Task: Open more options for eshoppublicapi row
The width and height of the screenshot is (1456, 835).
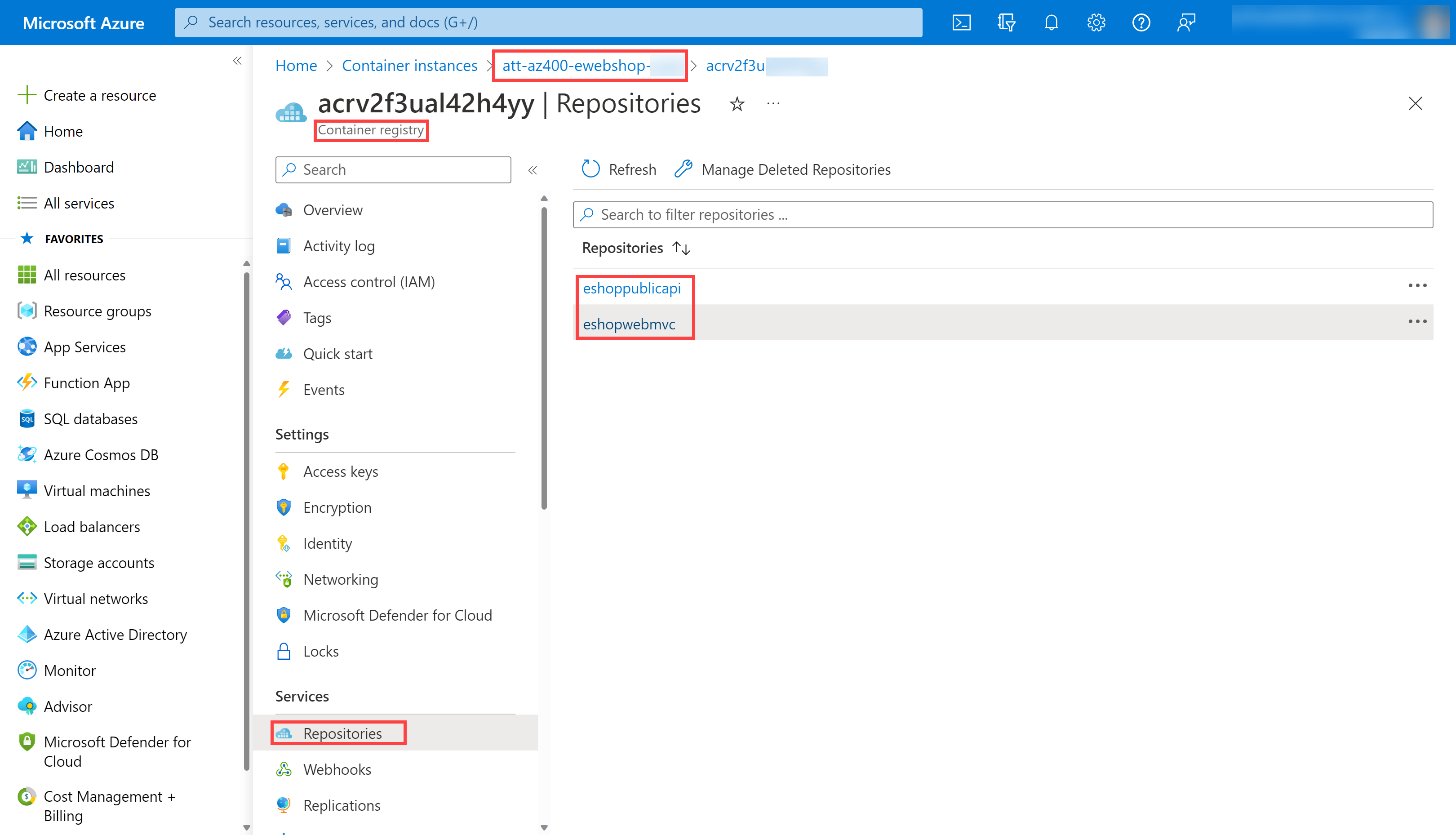Action: coord(1417,285)
